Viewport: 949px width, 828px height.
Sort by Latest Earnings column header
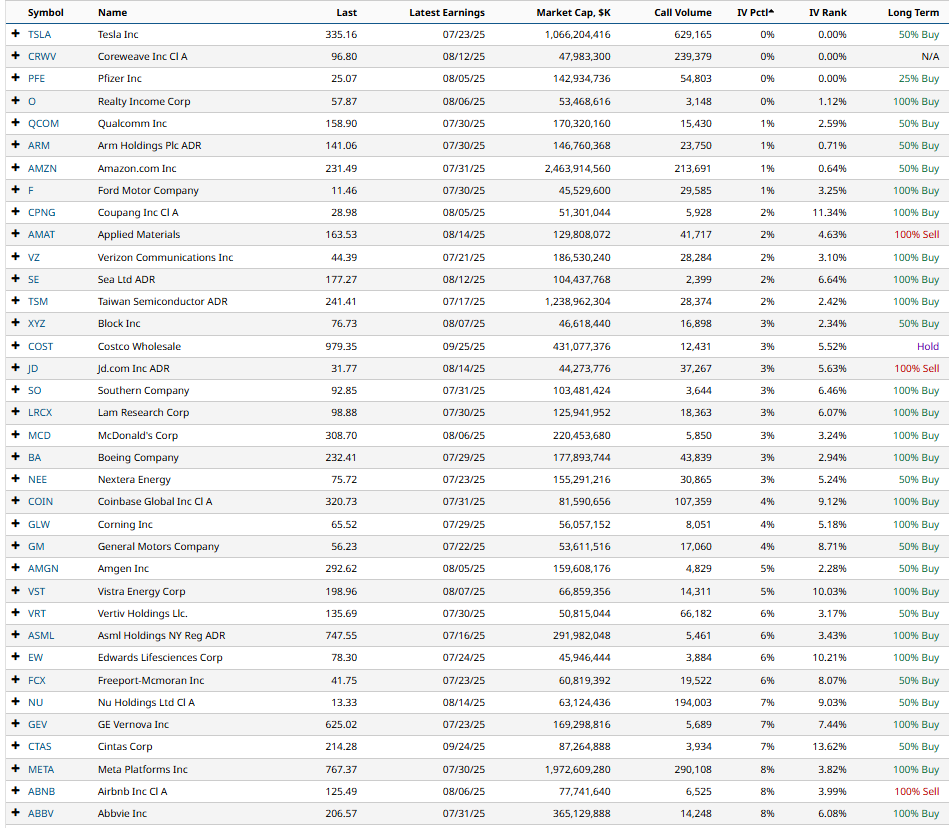coord(447,12)
